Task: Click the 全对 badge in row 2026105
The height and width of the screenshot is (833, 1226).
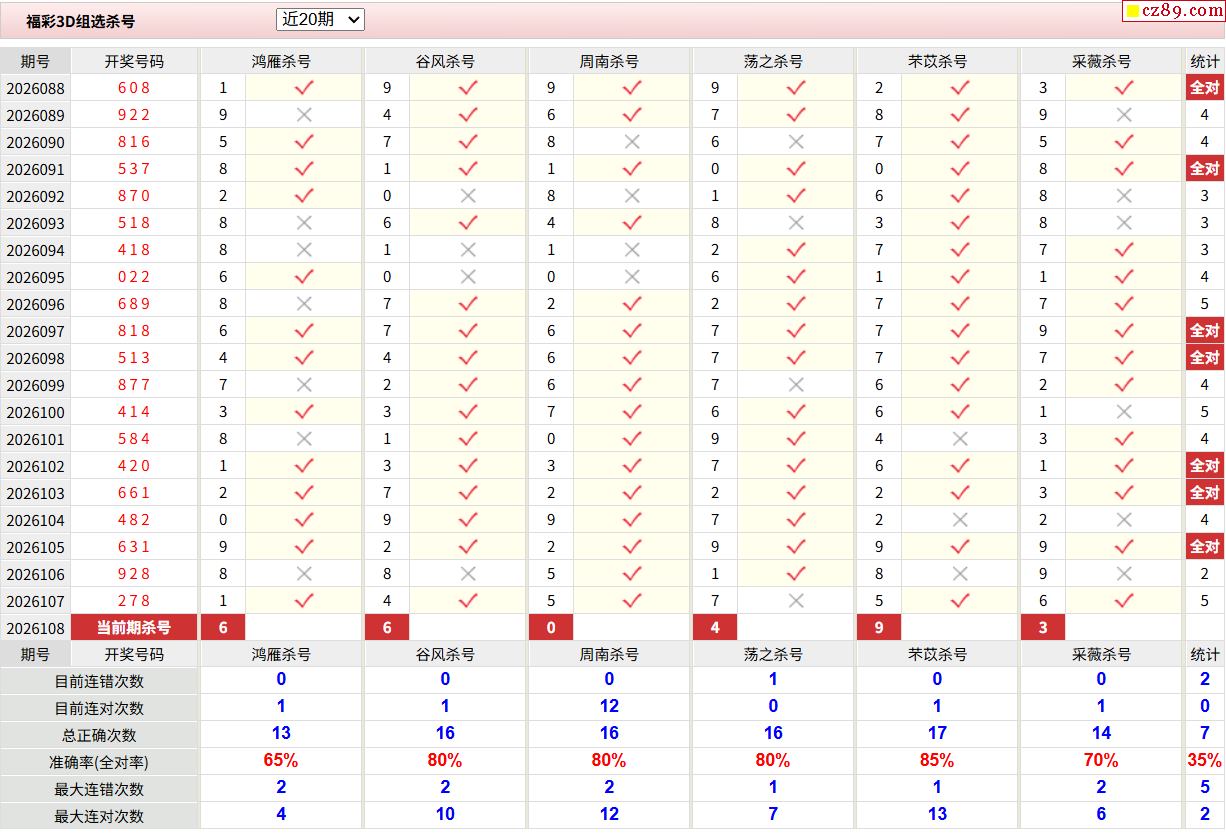Action: pos(1204,547)
